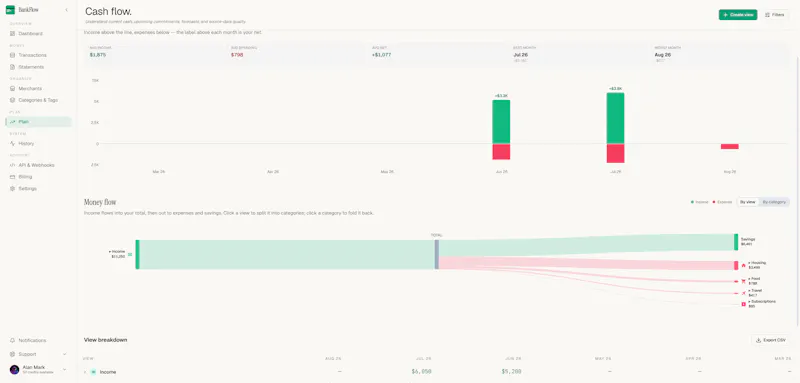Click the Jun 26 green income bar
Screen dimensions: 800x383
pos(501,121)
